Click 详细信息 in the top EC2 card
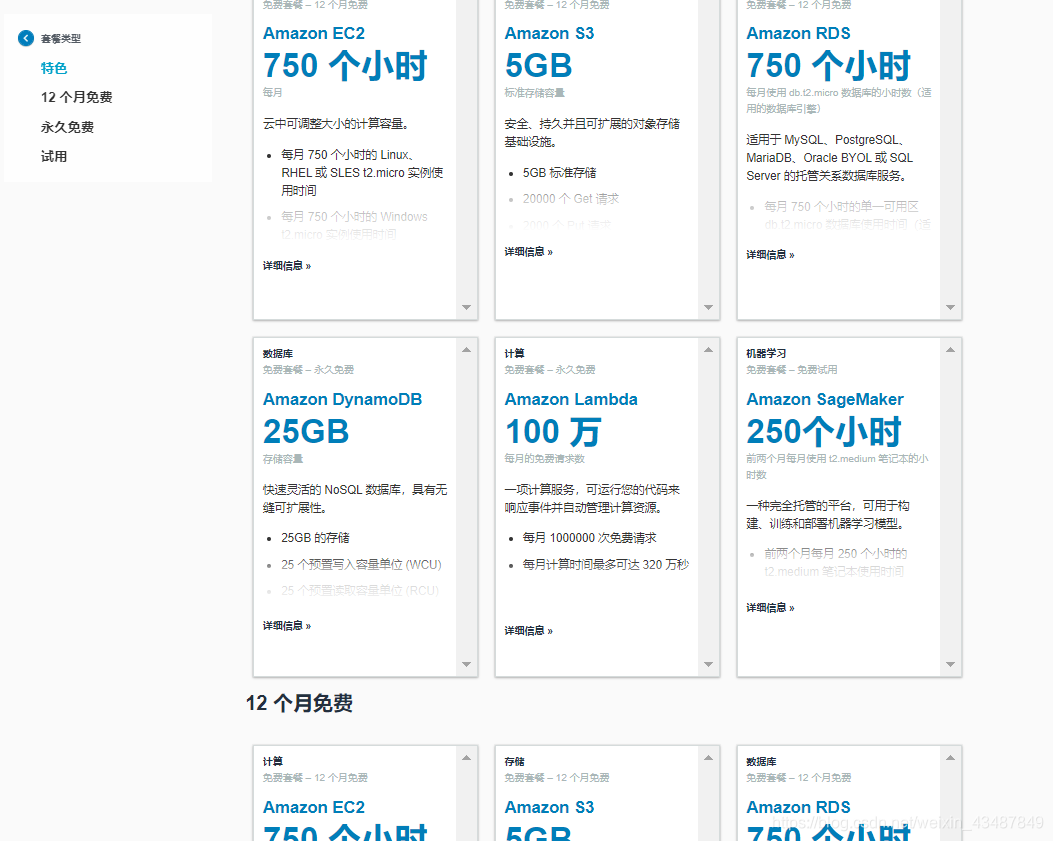This screenshot has width=1053, height=841. point(287,266)
